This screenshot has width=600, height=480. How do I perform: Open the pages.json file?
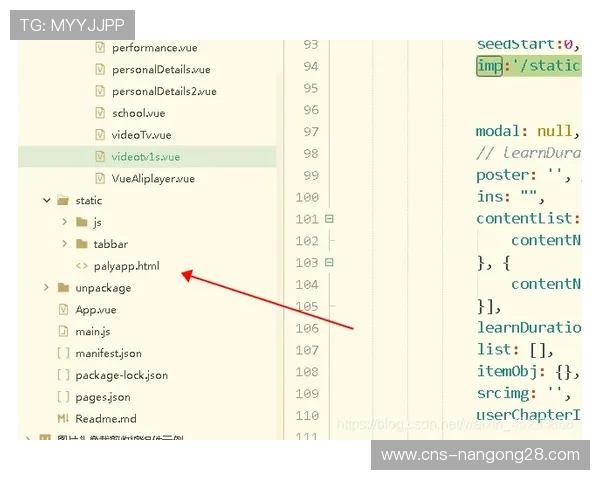coord(103,397)
